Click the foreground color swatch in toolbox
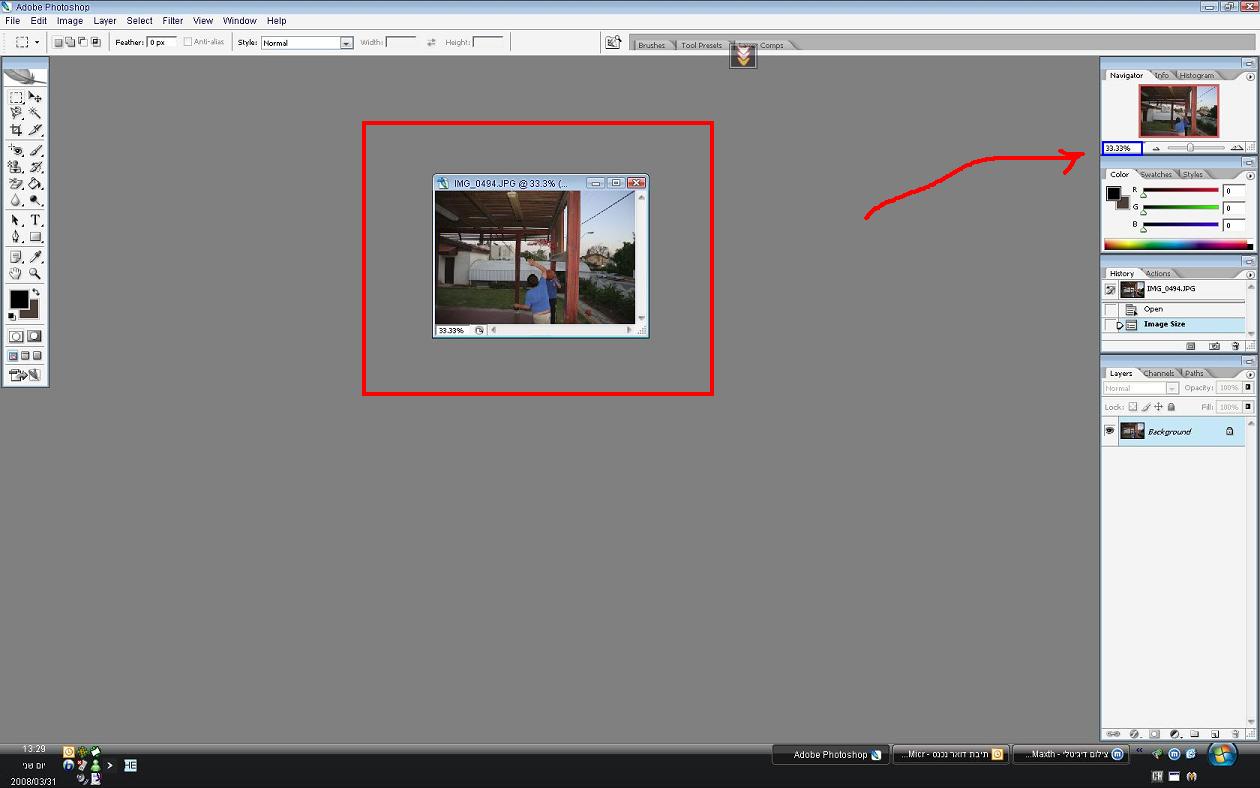The image size is (1260, 788). coord(18,299)
